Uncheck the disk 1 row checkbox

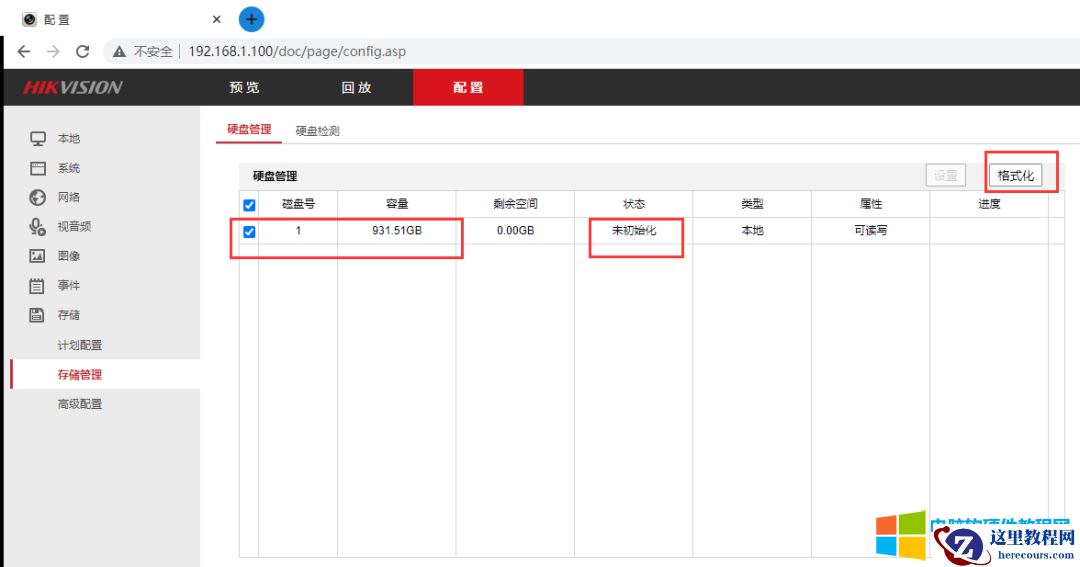(249, 231)
